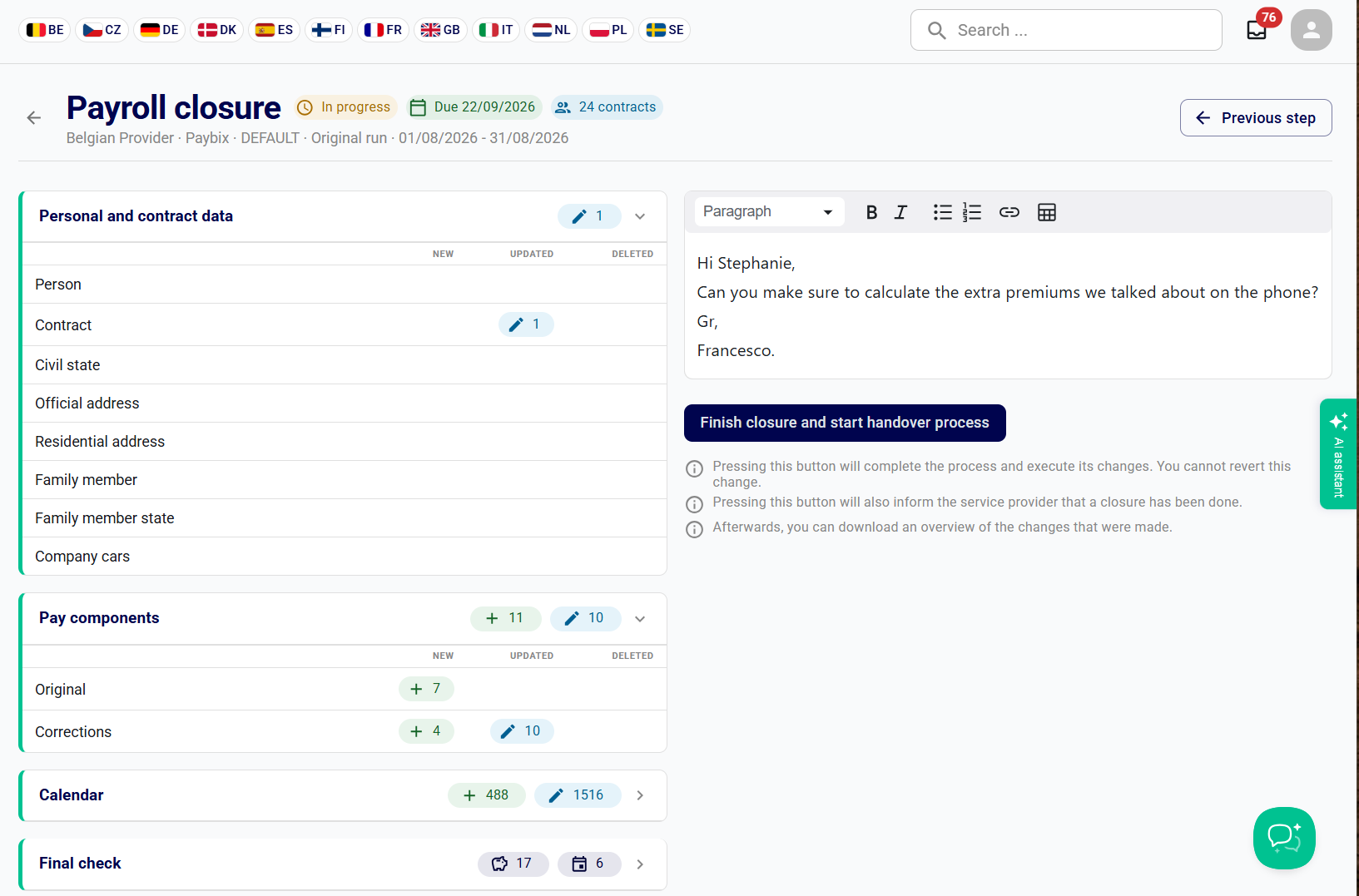The width and height of the screenshot is (1359, 896).
Task: Insert a link in the message
Action: pyautogui.click(x=1009, y=212)
